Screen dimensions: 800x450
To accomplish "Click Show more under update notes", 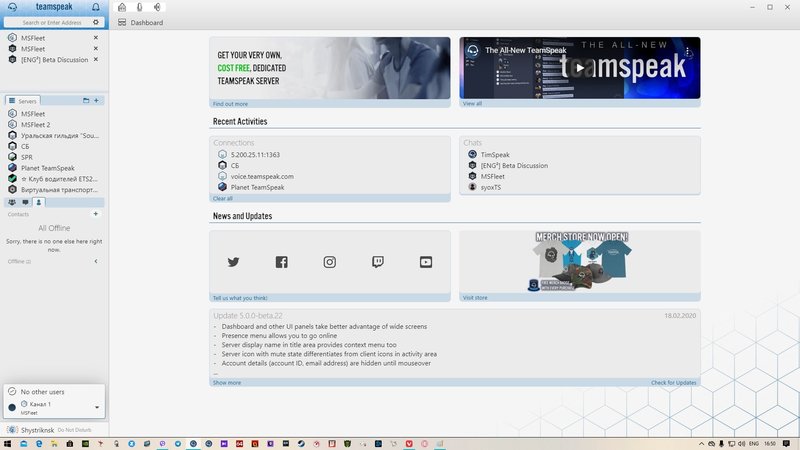I will pyautogui.click(x=227, y=383).
